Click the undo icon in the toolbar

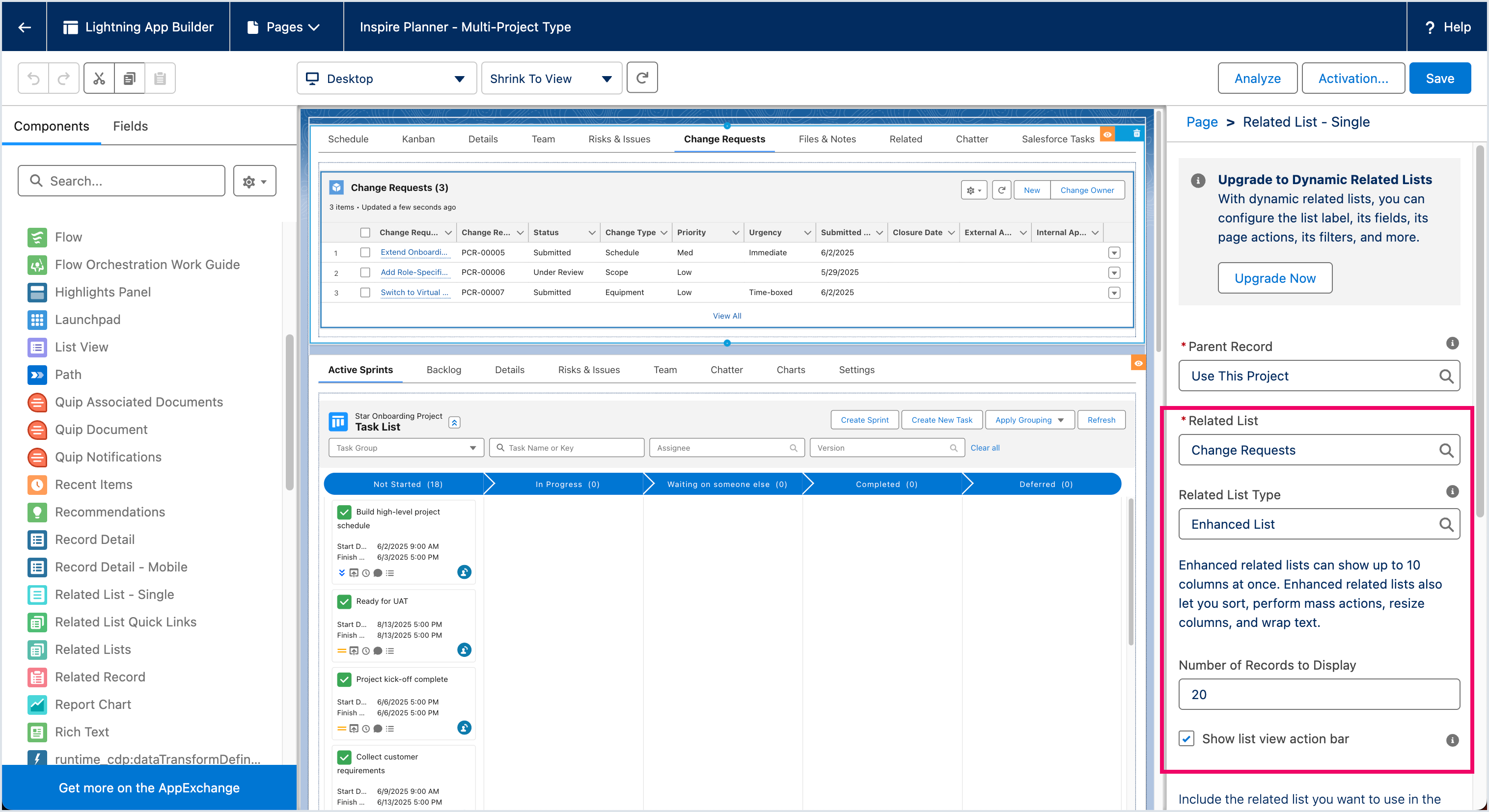33,78
